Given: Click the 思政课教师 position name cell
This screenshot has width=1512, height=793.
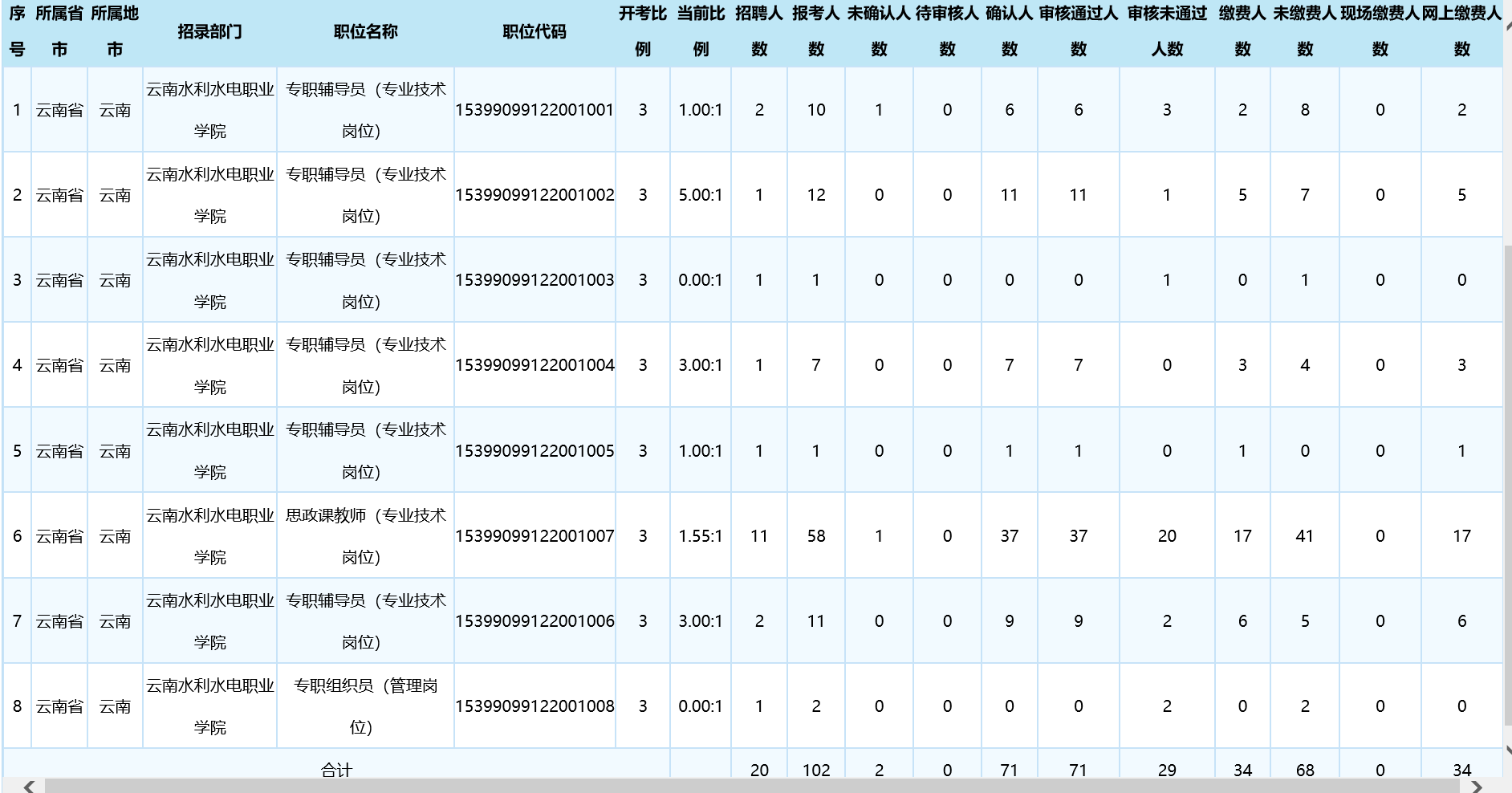Looking at the screenshot, I should [365, 536].
